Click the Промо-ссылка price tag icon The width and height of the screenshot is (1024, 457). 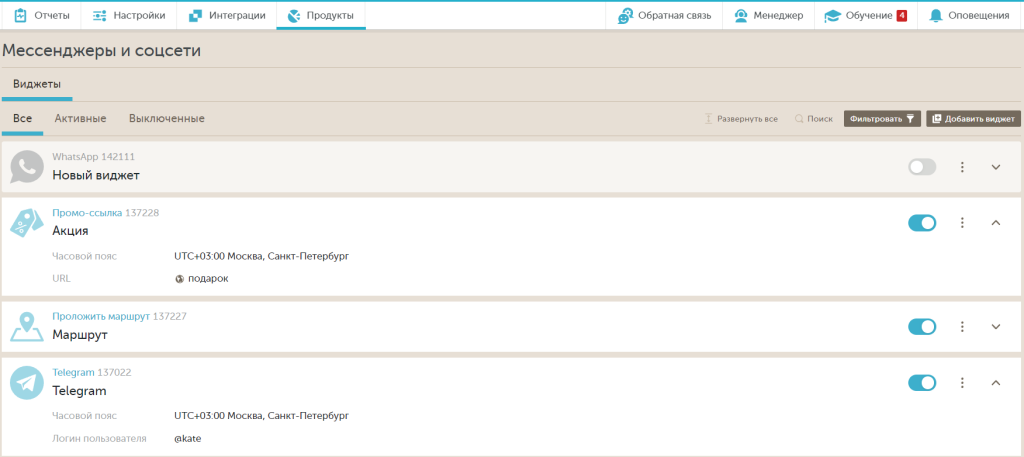click(x=27, y=223)
